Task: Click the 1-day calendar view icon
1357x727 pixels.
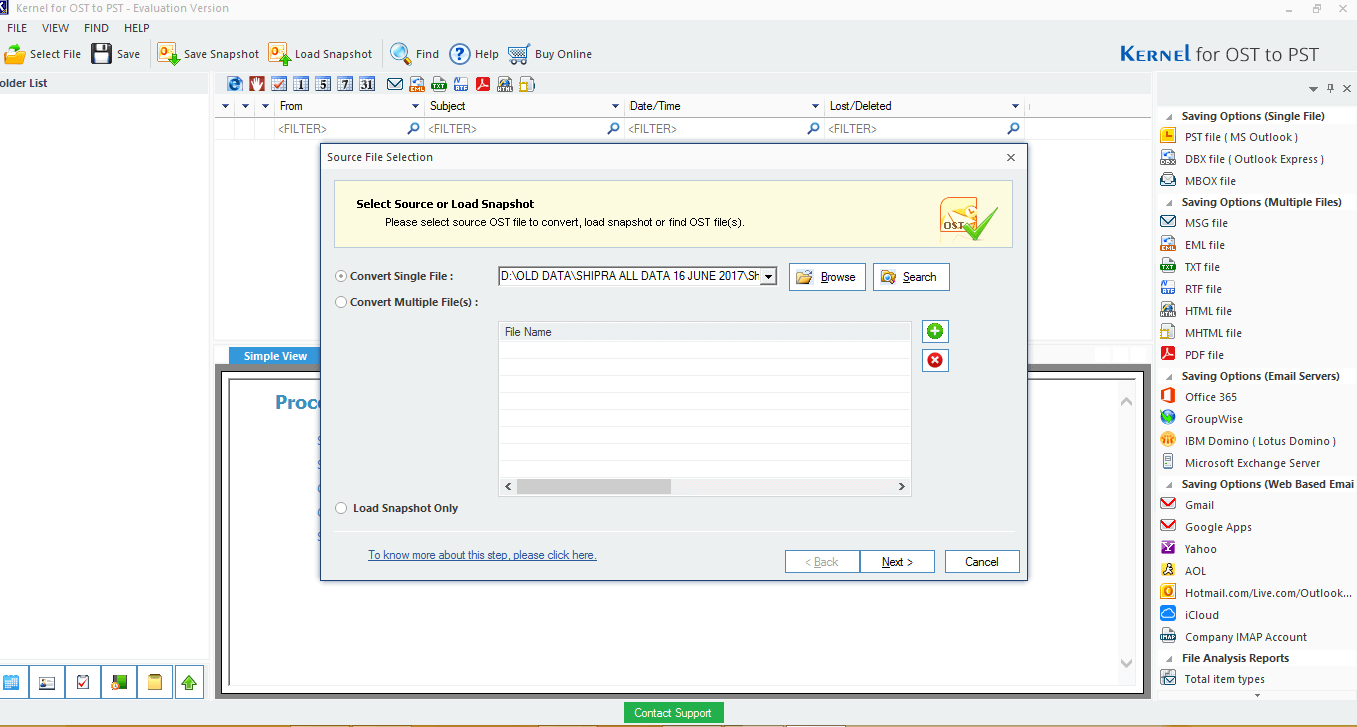Action: 301,84
